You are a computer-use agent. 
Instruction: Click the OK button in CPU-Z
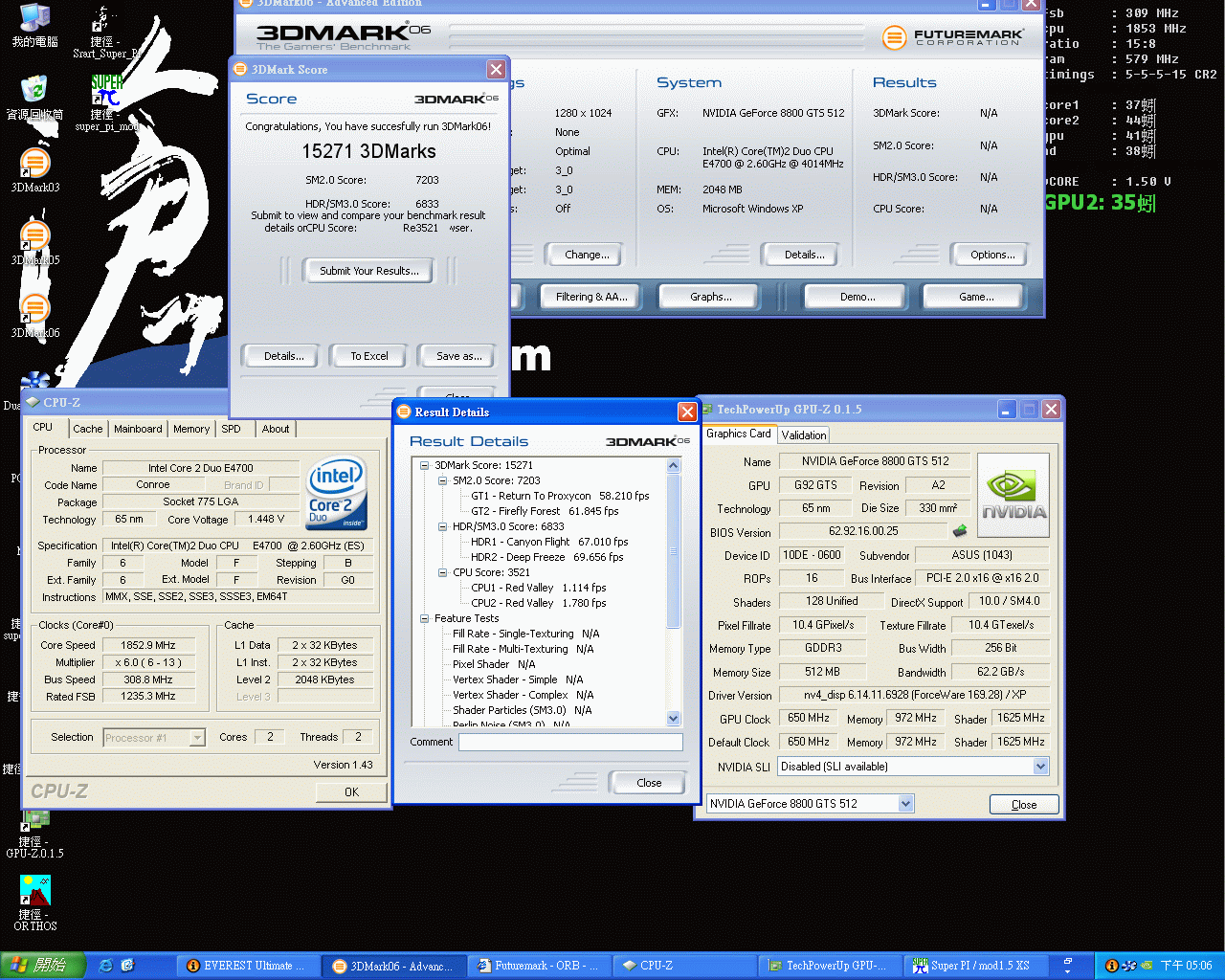(x=351, y=791)
